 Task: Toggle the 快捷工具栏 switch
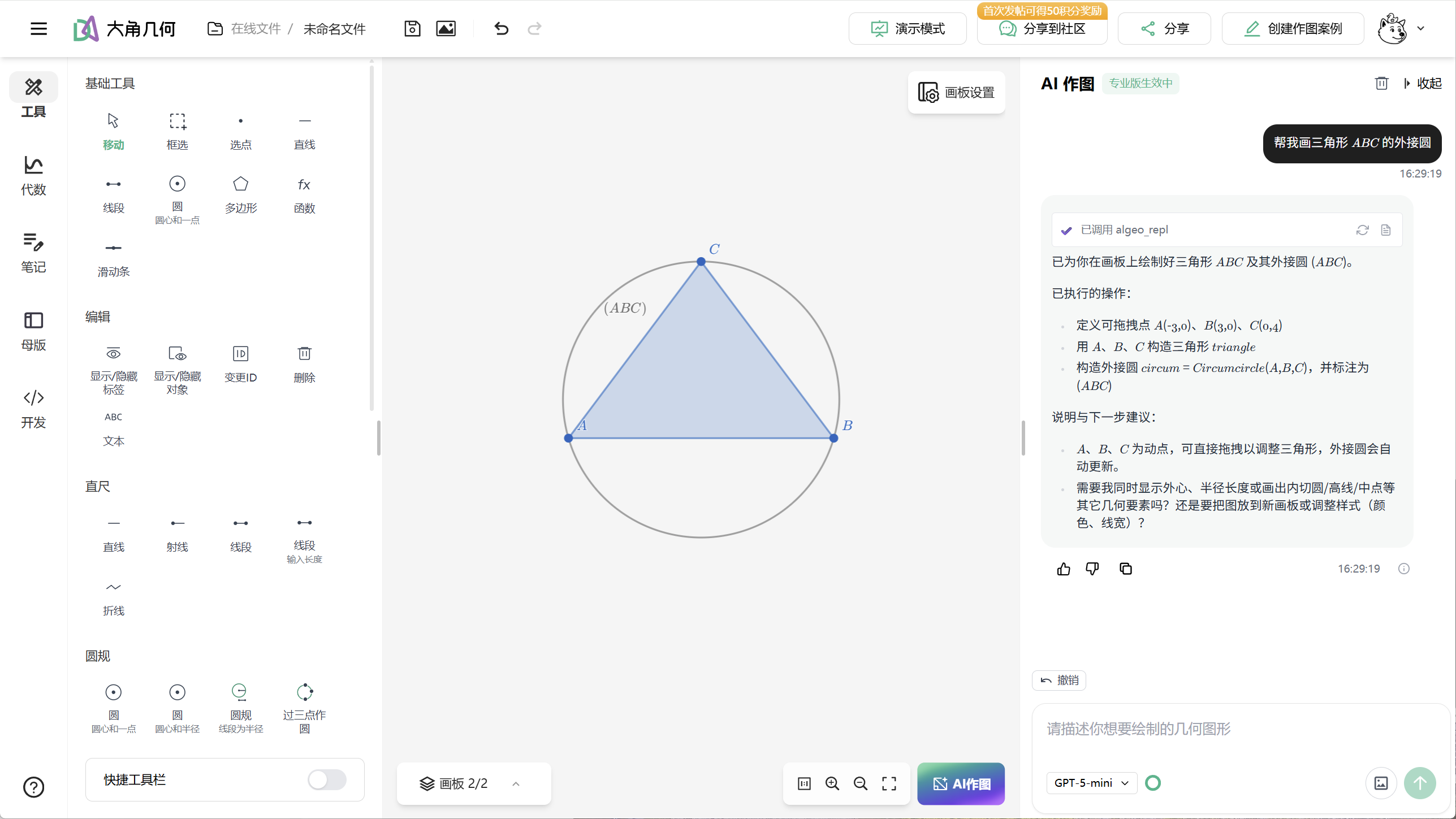tap(327, 780)
